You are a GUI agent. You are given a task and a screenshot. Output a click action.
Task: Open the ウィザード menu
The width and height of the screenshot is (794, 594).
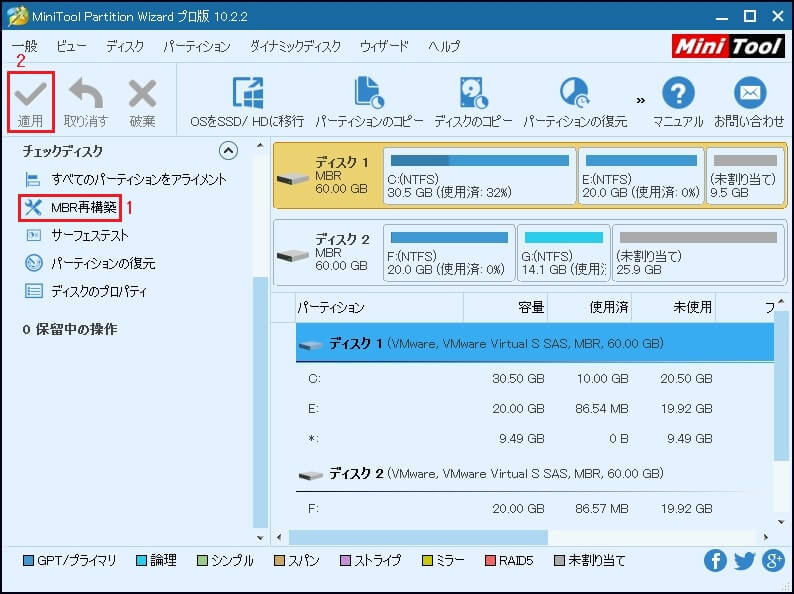(x=384, y=47)
